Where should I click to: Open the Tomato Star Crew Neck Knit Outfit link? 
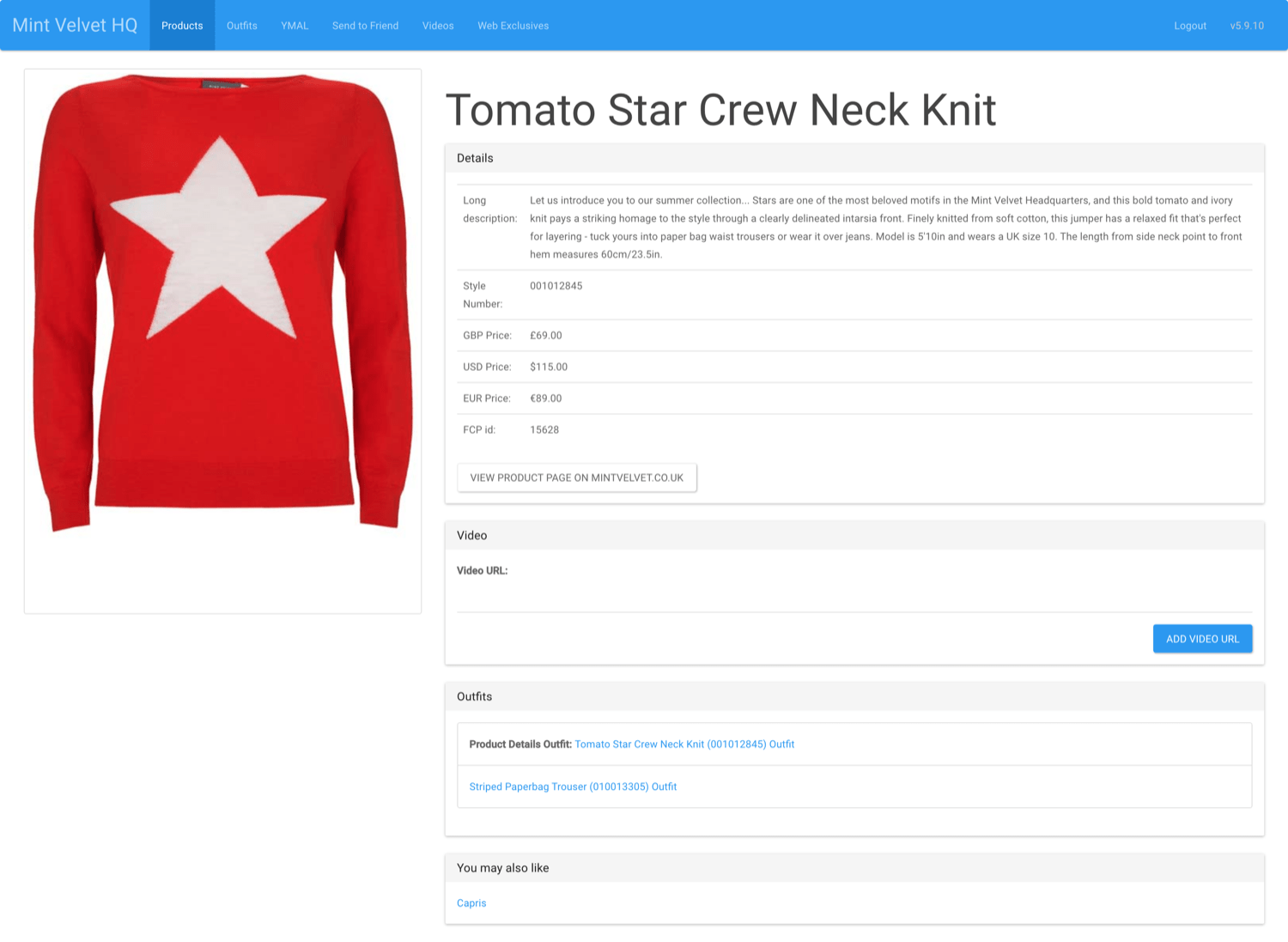coord(684,744)
